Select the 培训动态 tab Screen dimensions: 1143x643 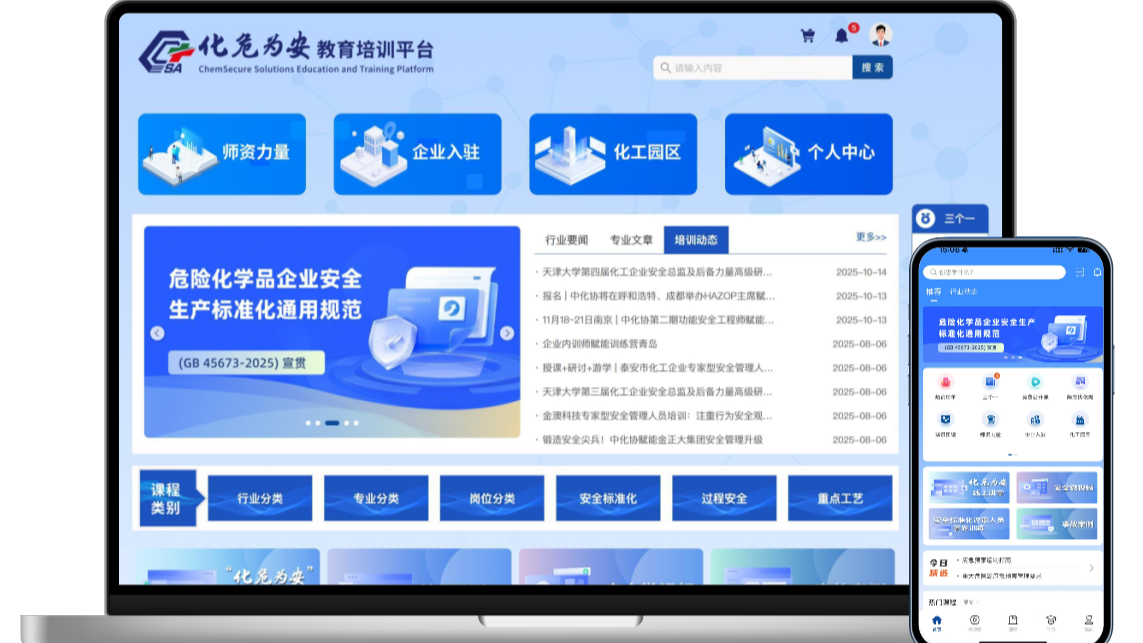point(696,240)
